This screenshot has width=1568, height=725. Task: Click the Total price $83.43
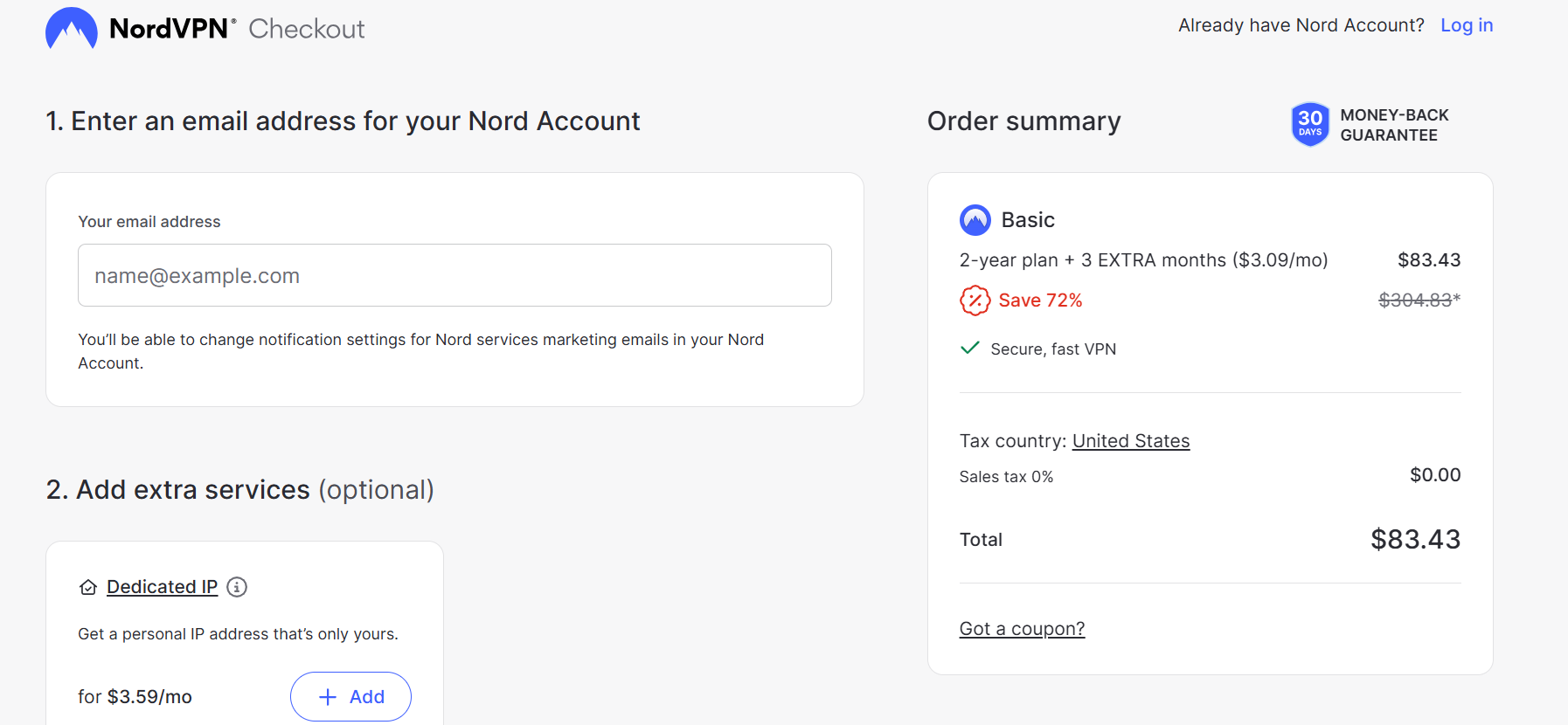point(1415,540)
